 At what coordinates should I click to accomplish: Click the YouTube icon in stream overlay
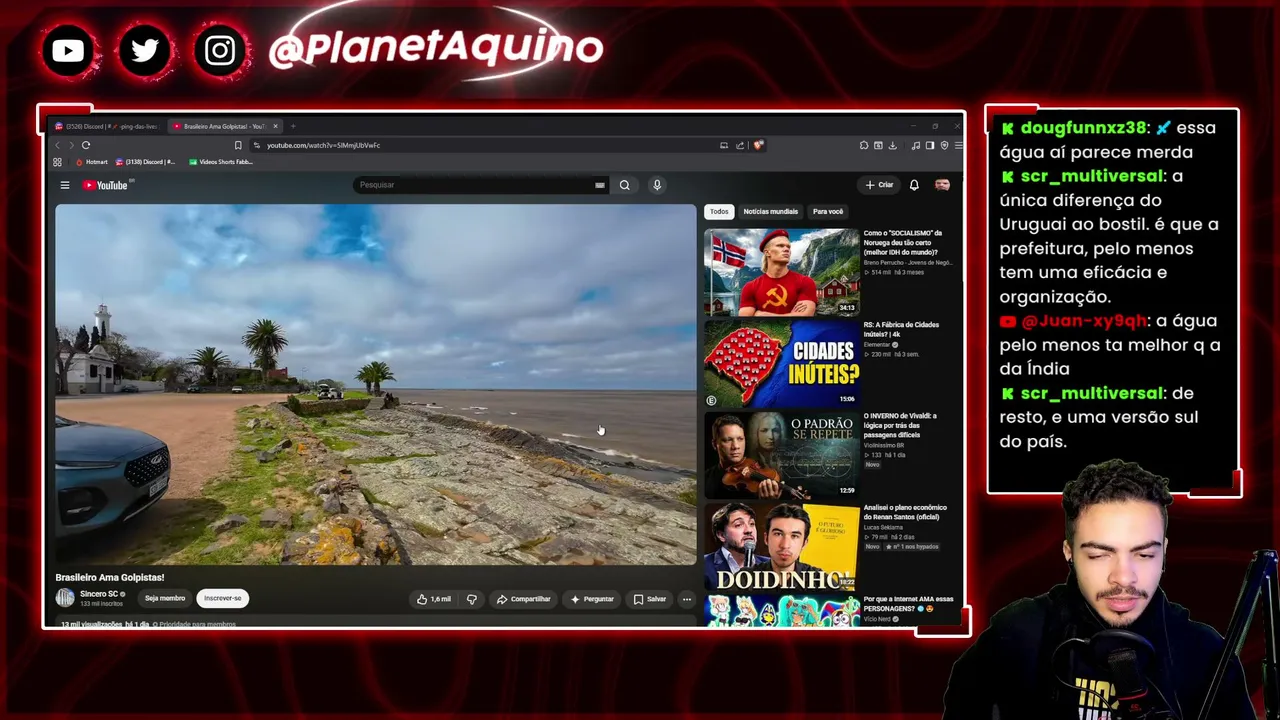68,50
